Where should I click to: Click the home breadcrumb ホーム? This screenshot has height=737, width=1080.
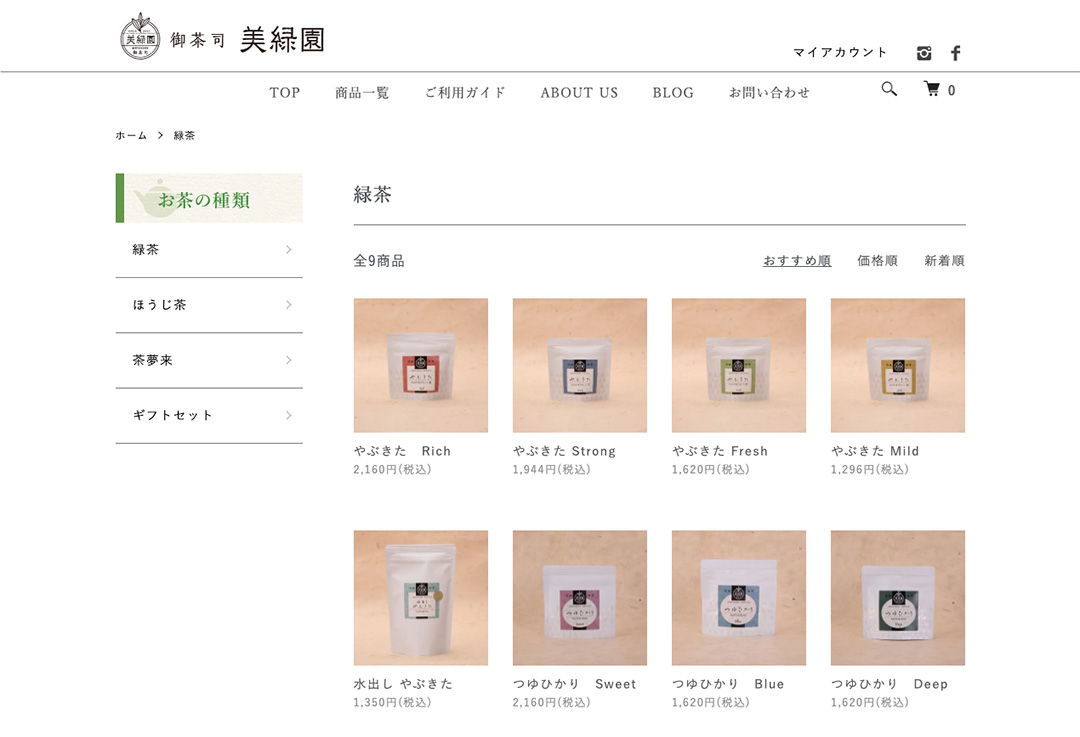click(131, 136)
